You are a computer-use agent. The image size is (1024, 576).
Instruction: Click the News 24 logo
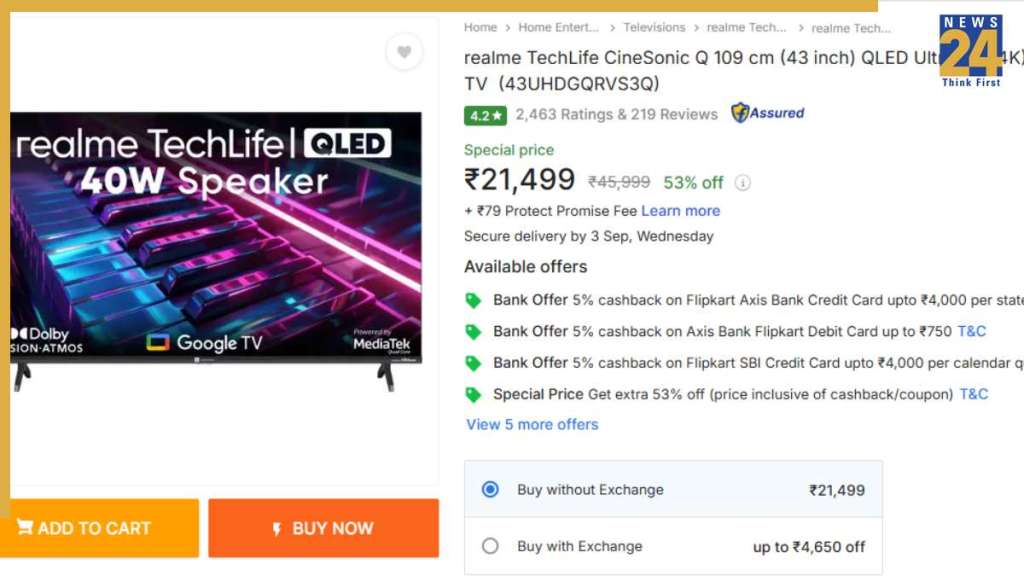970,50
